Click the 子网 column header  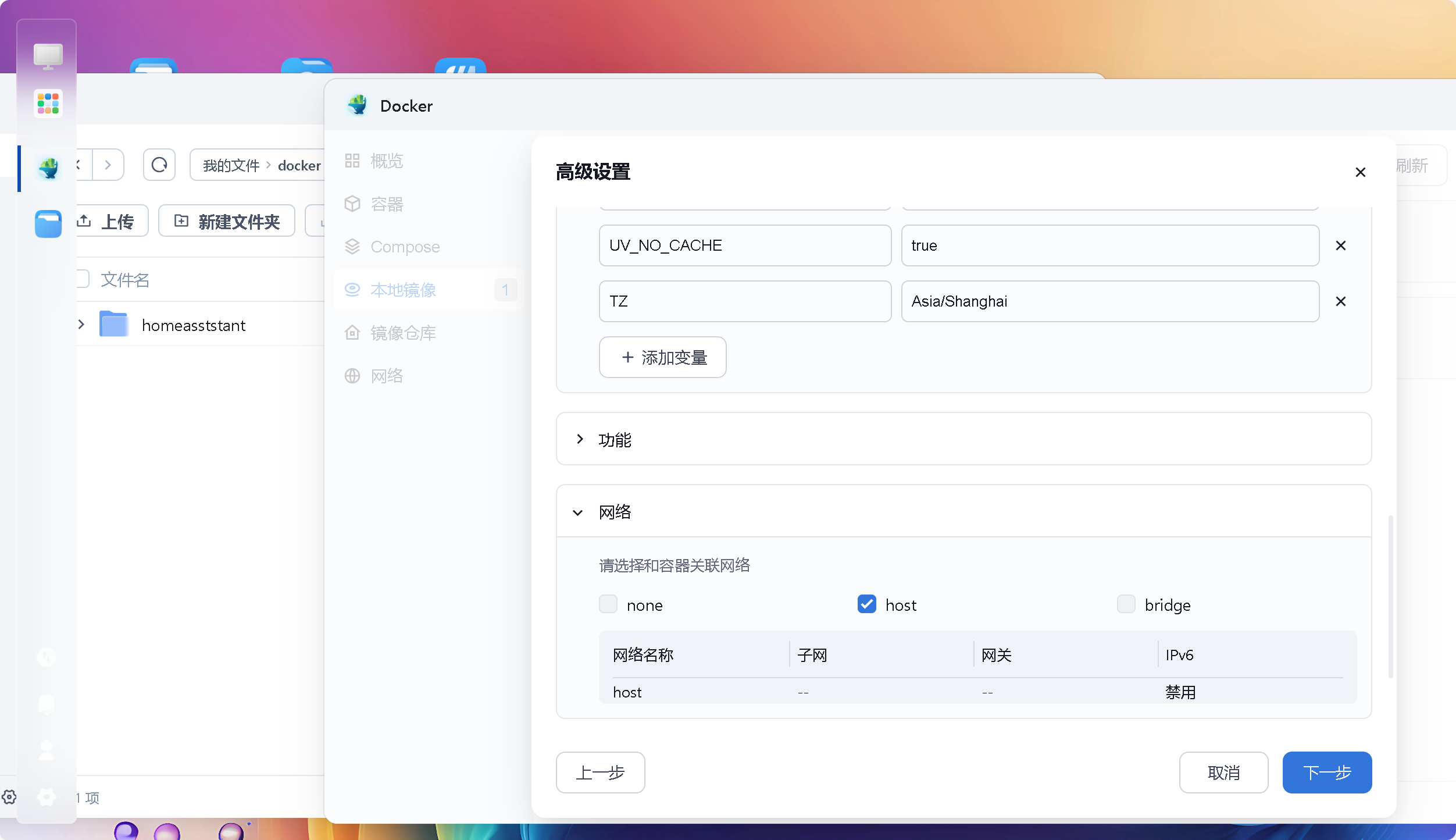(812, 655)
